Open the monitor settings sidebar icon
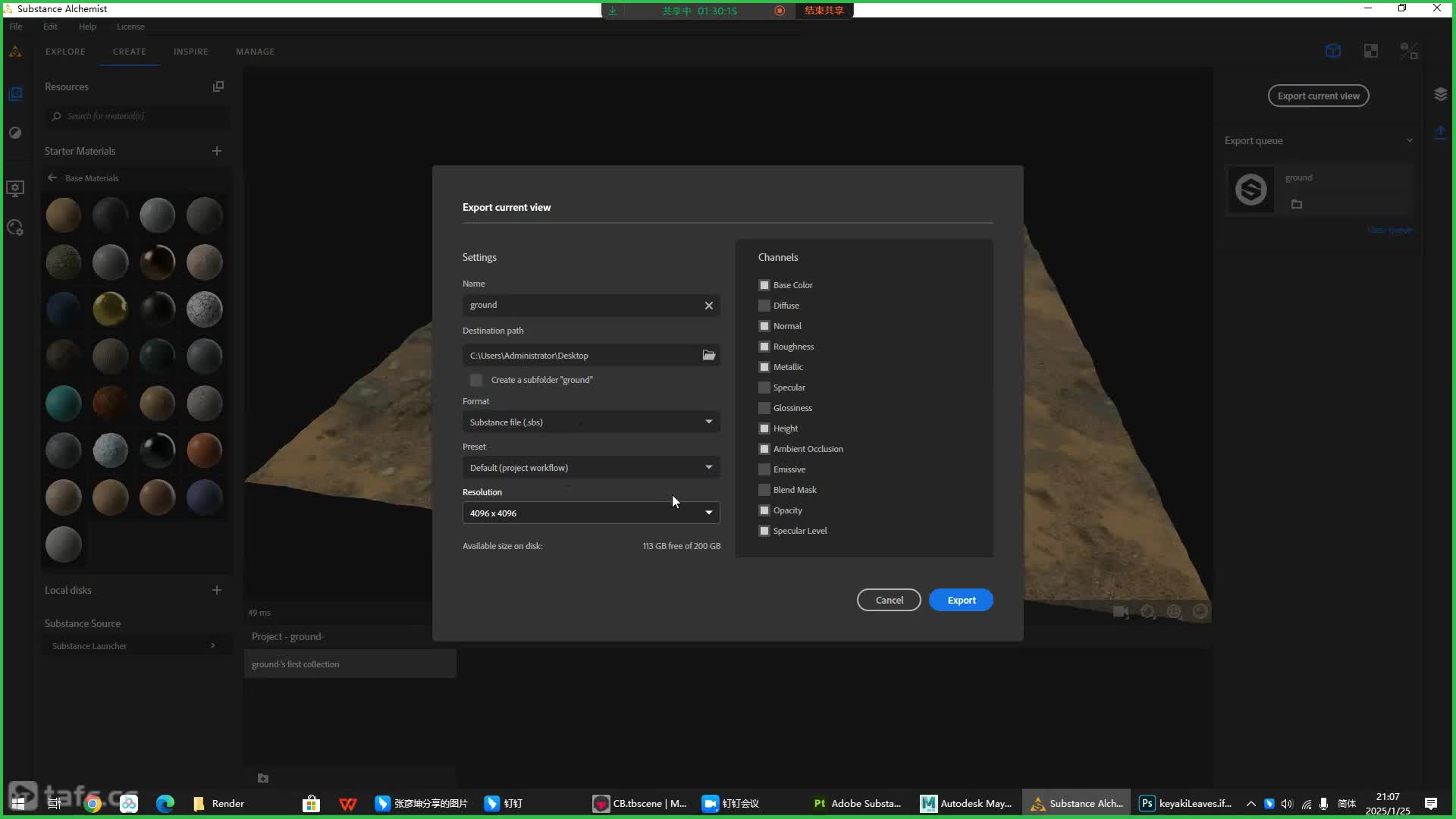Screen dimensions: 1456x819 tap(15, 188)
